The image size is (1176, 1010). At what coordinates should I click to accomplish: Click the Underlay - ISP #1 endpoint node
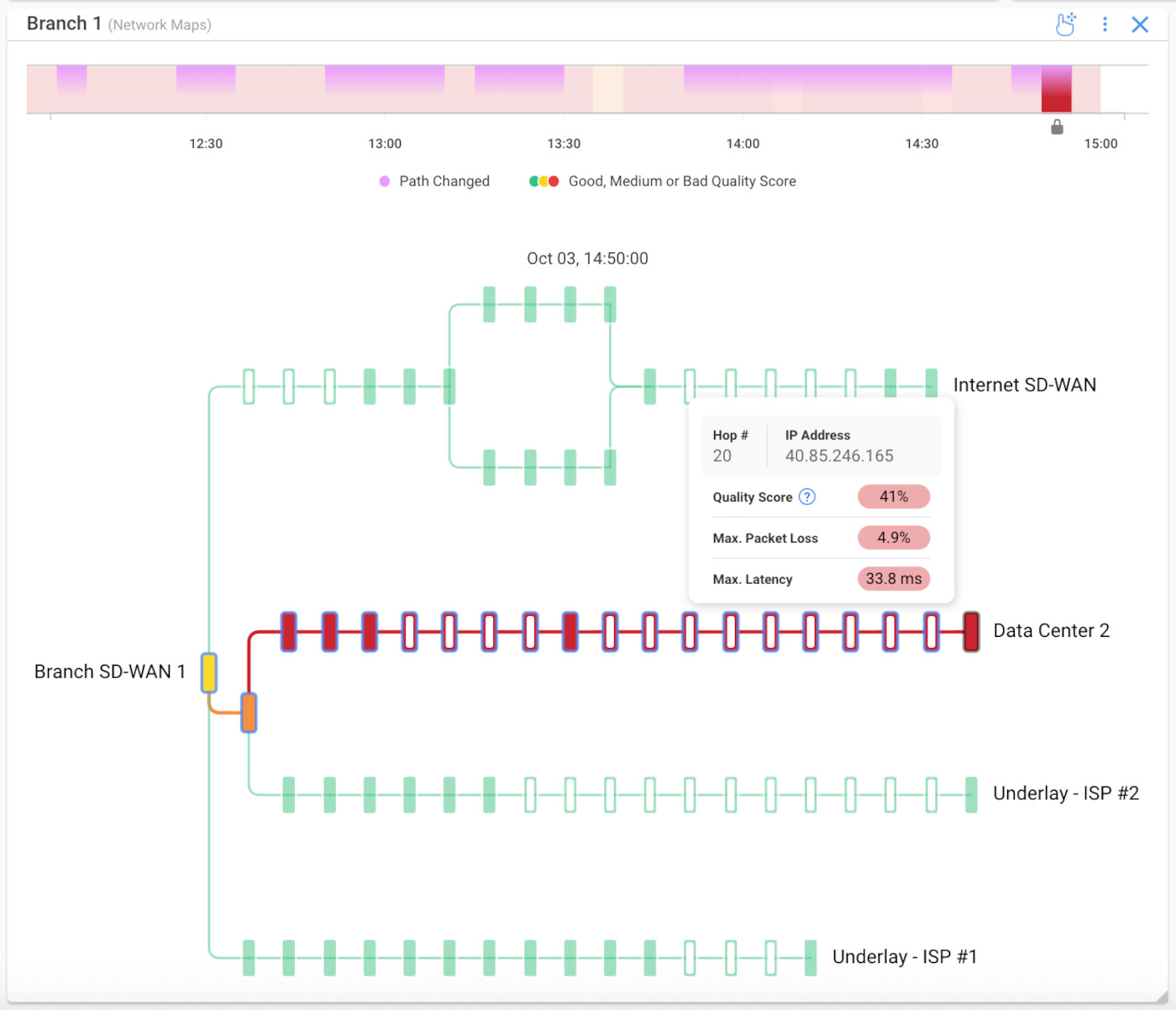click(x=811, y=958)
